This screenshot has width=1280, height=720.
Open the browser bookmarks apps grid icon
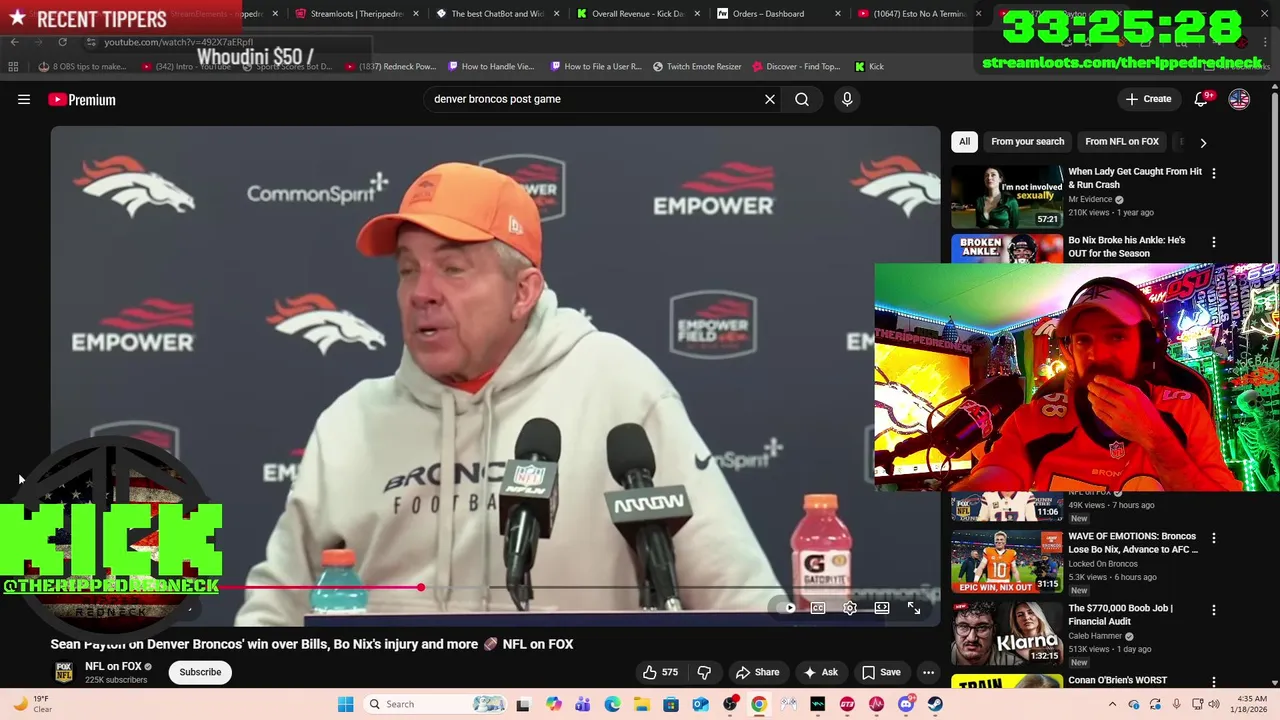[x=13, y=67]
